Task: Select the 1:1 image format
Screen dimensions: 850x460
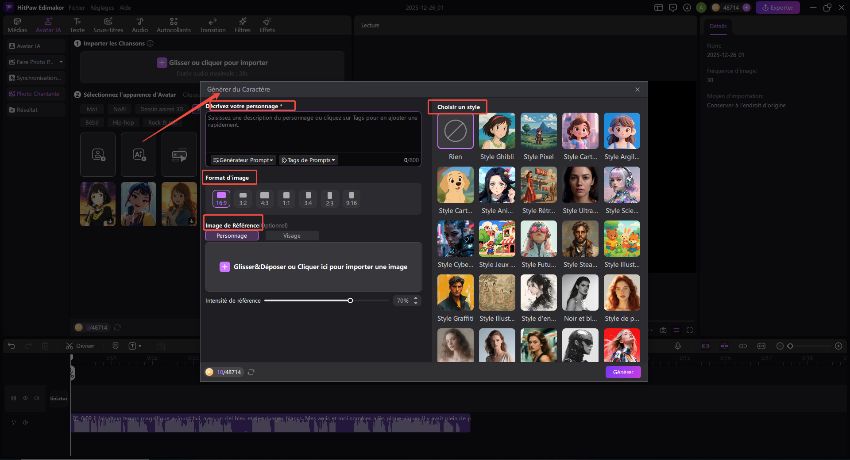Action: click(x=286, y=198)
